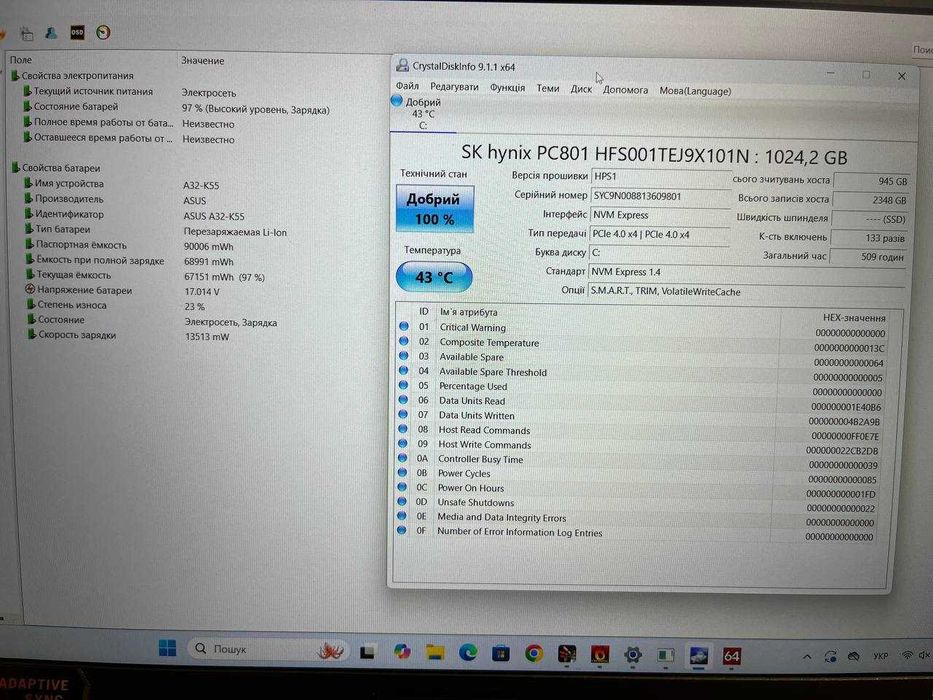
Task: Select drive C: tab showing Добрий 43 °C
Action: (x=423, y=113)
